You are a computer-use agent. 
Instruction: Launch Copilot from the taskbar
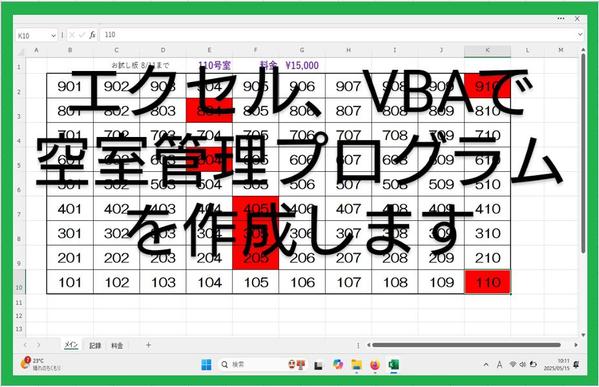pos(338,364)
